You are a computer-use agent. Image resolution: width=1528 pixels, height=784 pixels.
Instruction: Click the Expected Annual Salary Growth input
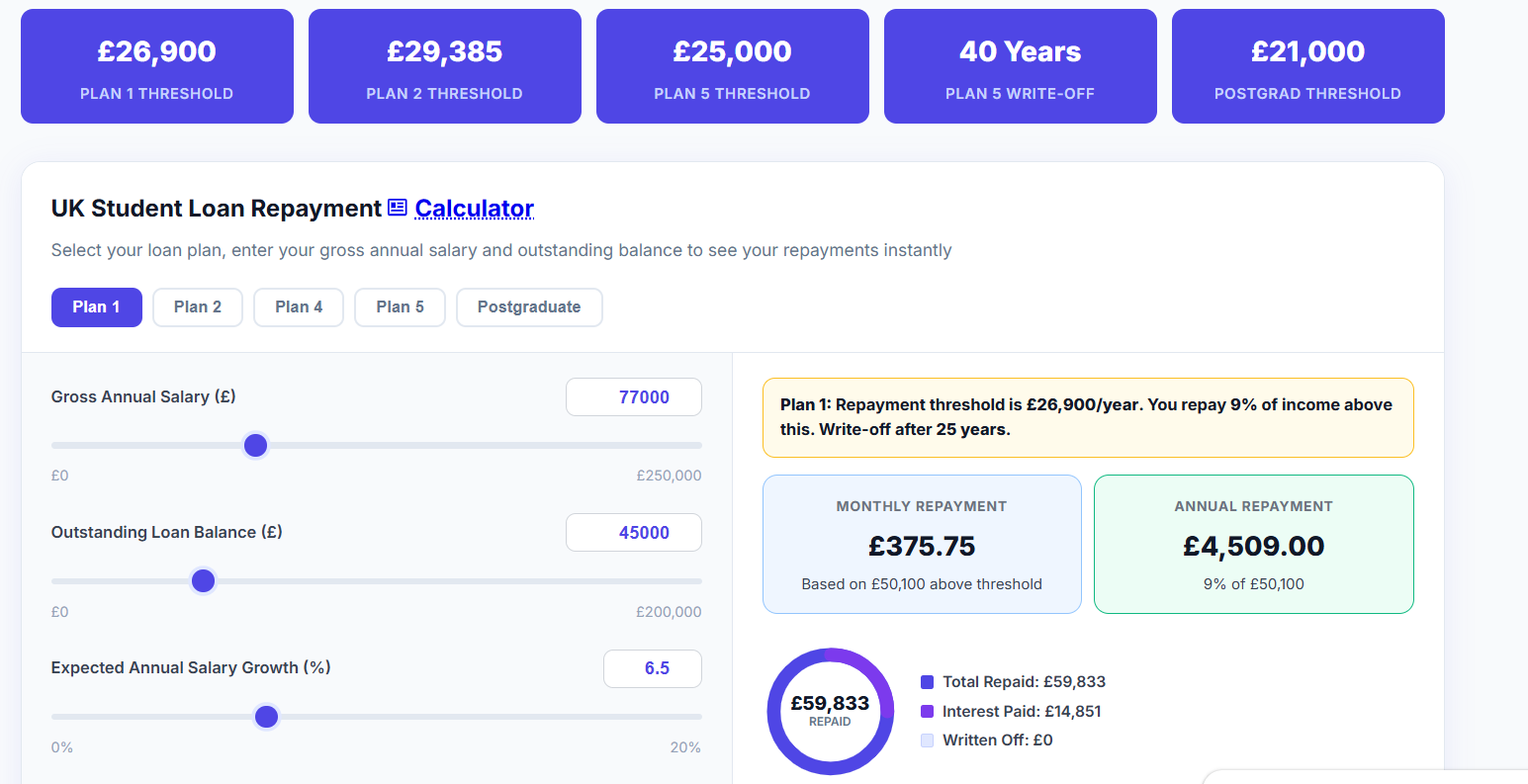pos(653,668)
